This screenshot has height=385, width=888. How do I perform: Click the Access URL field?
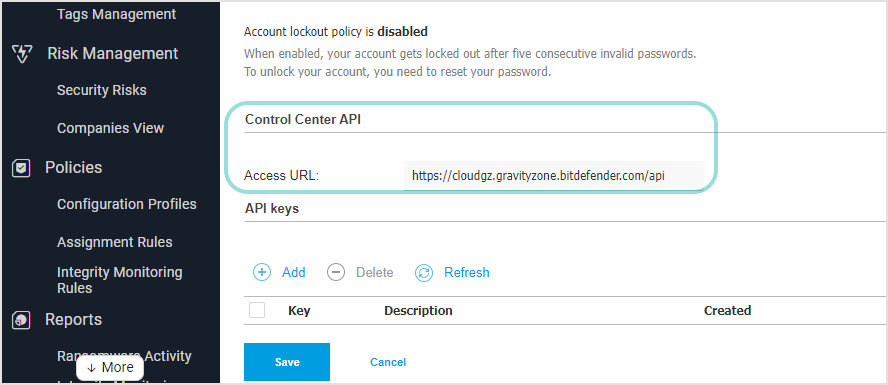tap(553, 176)
